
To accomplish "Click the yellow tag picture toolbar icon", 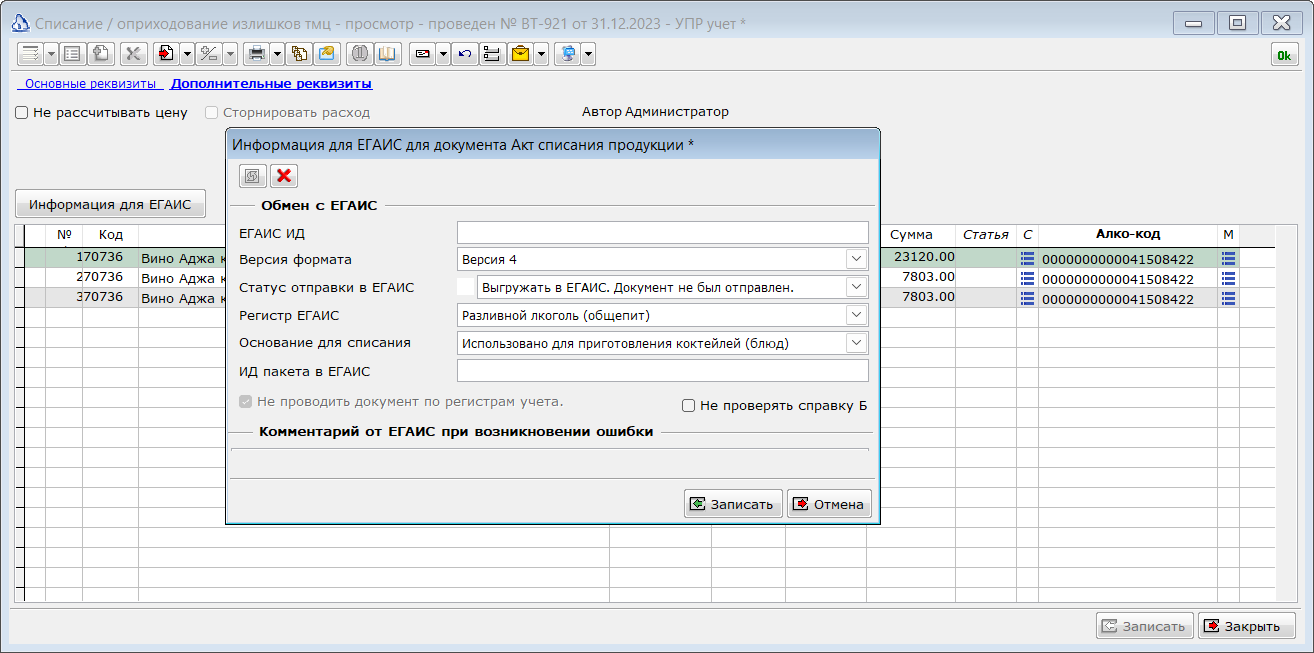I will (327, 54).
